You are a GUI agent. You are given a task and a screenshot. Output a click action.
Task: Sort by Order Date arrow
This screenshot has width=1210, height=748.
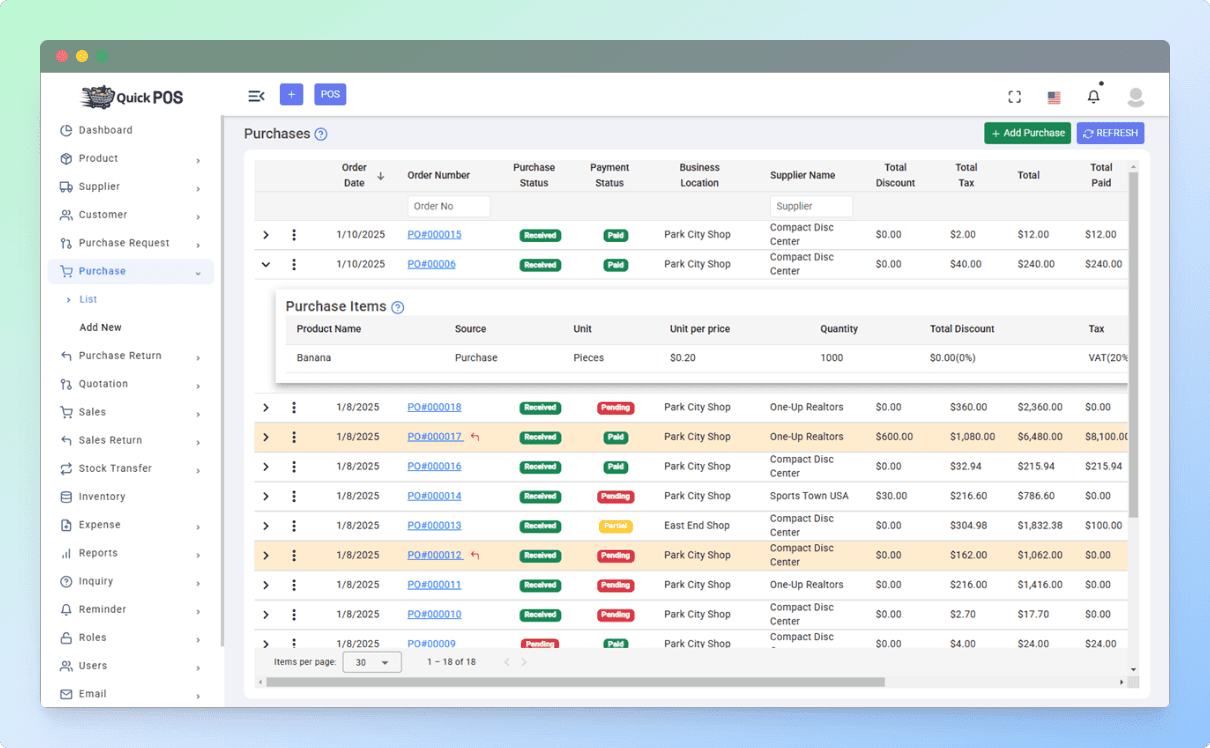click(381, 176)
